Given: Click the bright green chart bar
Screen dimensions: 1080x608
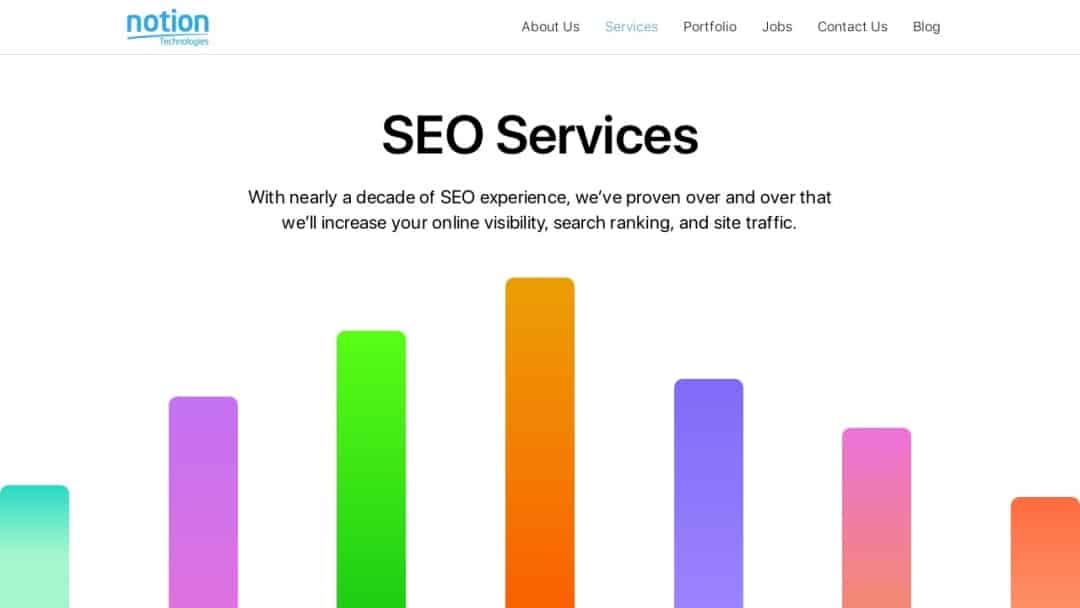Looking at the screenshot, I should click(x=371, y=469).
